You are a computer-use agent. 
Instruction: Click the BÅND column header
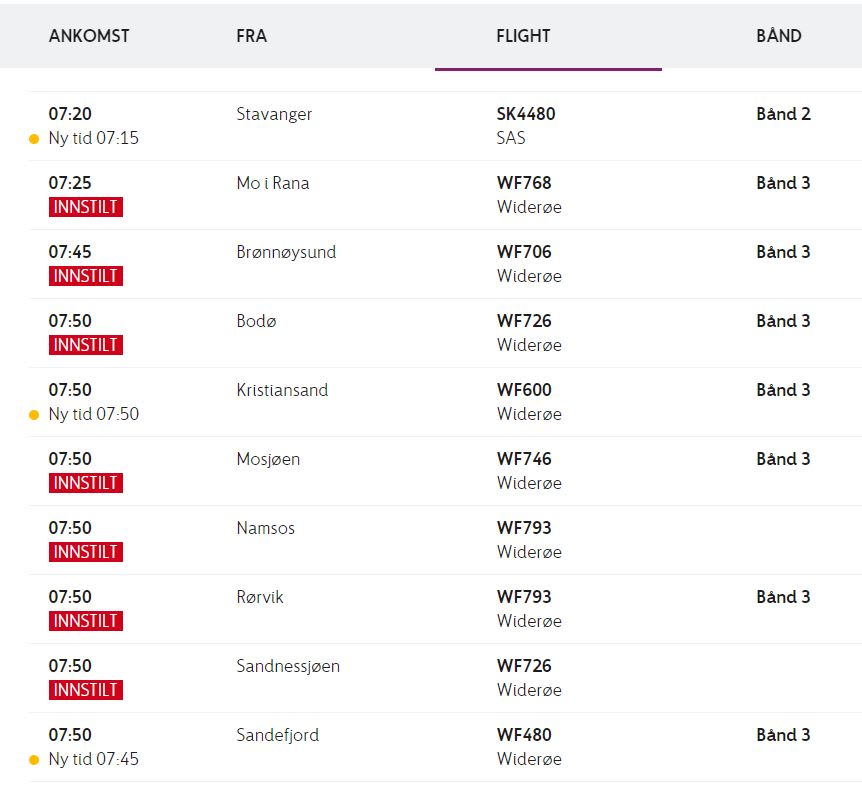tap(778, 36)
